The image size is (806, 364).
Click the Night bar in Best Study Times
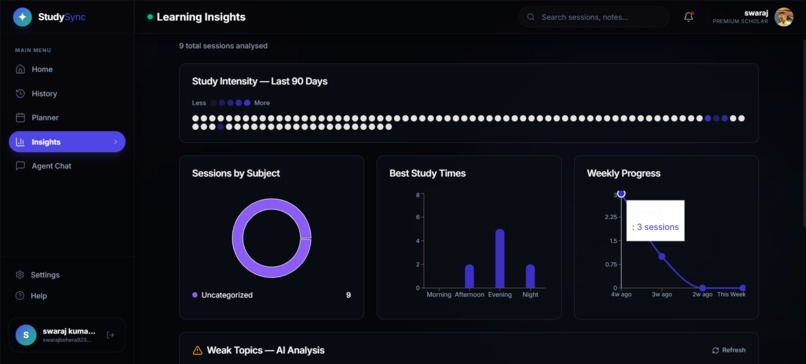530,276
